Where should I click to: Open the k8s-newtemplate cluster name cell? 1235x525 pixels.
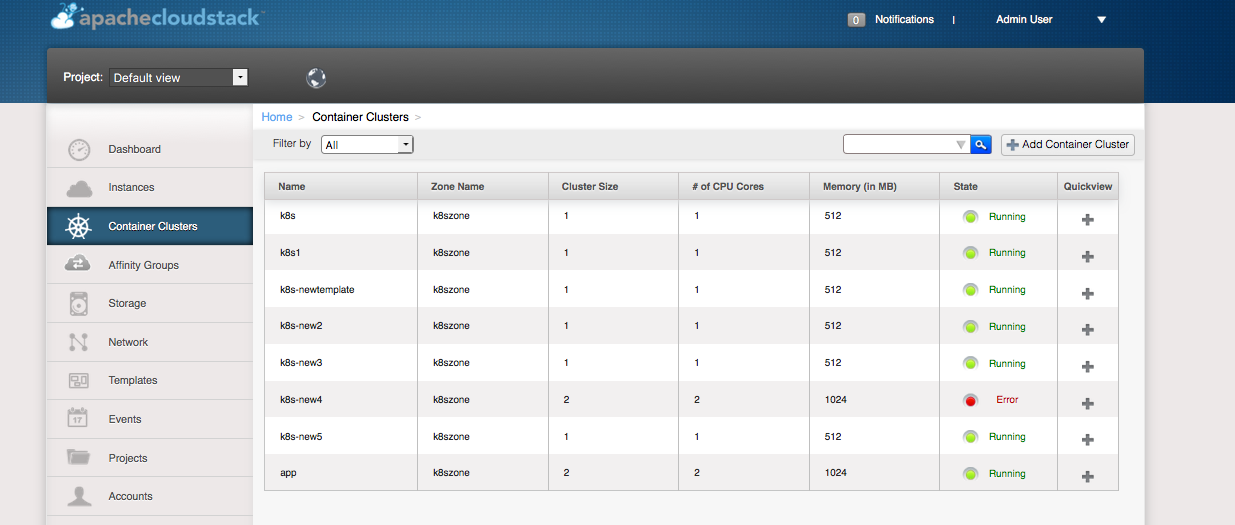pos(341,290)
